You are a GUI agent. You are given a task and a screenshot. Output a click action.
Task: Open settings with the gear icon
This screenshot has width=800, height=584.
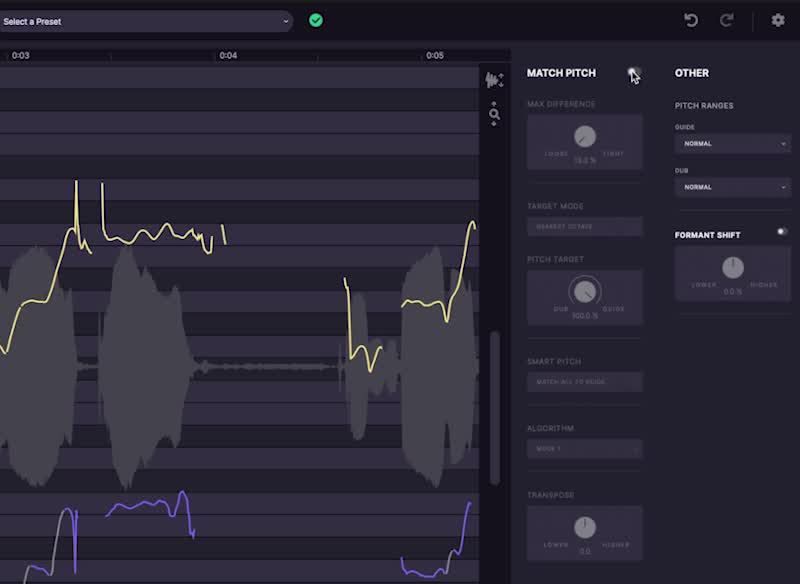tap(778, 20)
